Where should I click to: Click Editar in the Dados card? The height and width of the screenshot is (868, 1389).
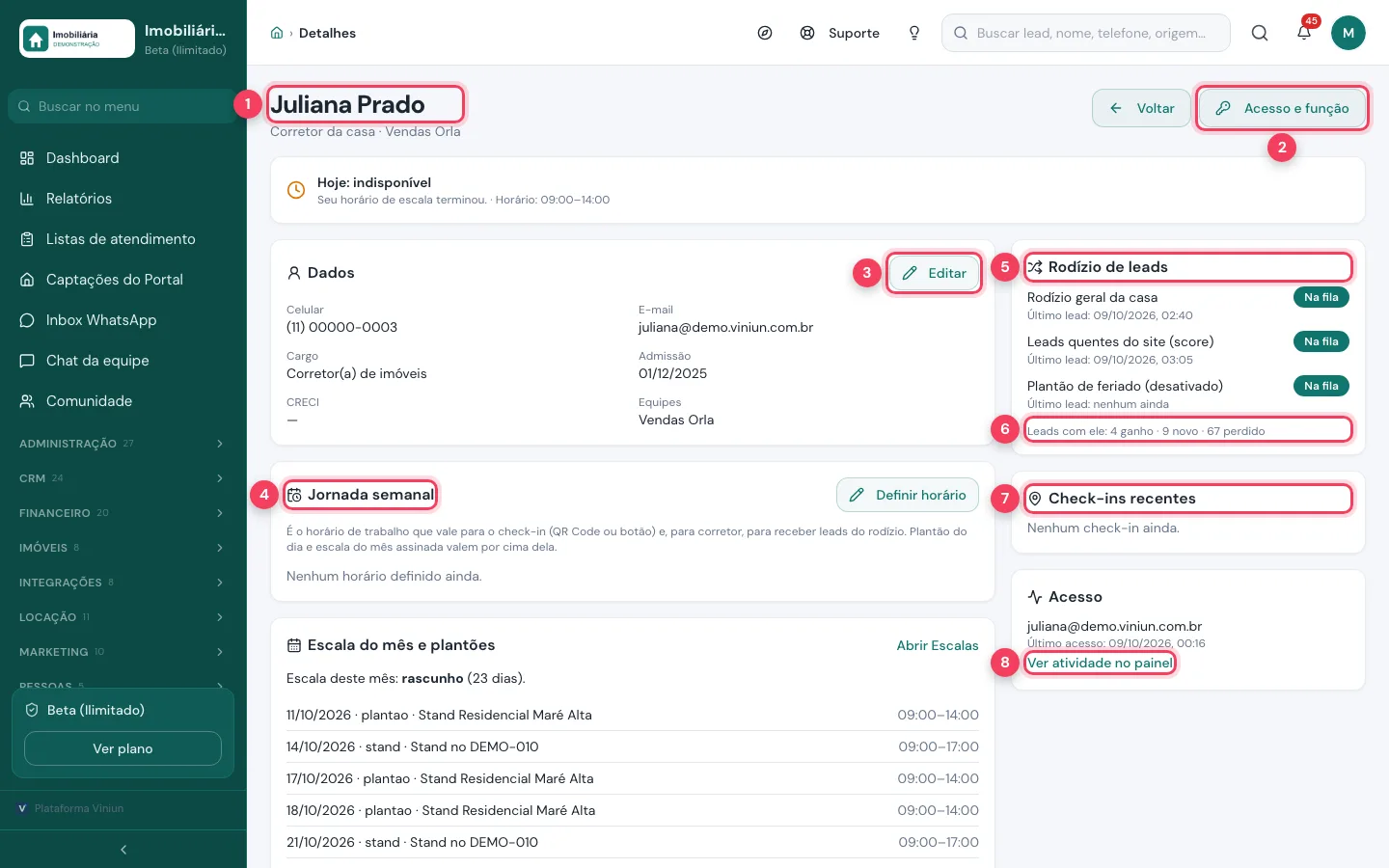pyautogui.click(x=934, y=273)
